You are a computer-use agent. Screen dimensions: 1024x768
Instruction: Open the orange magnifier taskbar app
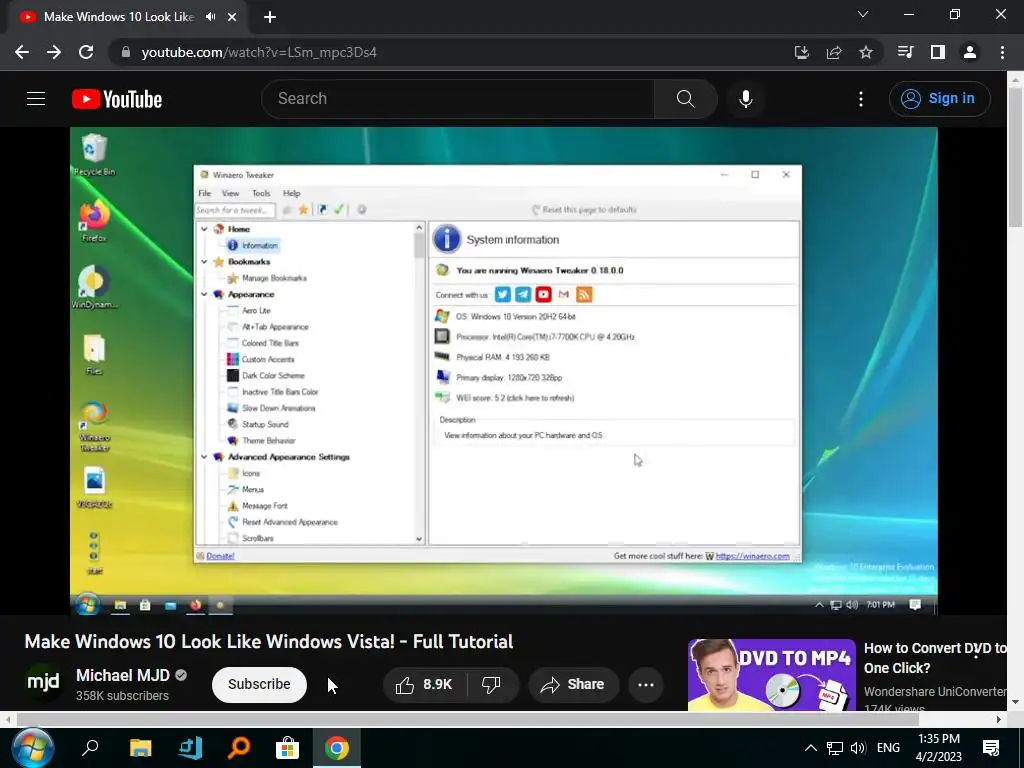[239, 748]
